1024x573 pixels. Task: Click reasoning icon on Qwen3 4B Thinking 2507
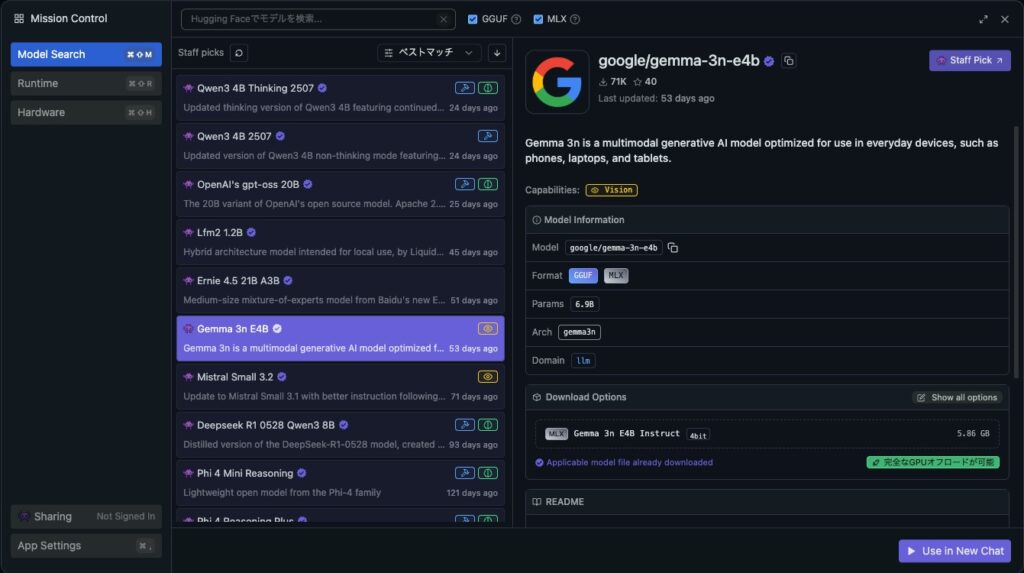click(x=488, y=88)
